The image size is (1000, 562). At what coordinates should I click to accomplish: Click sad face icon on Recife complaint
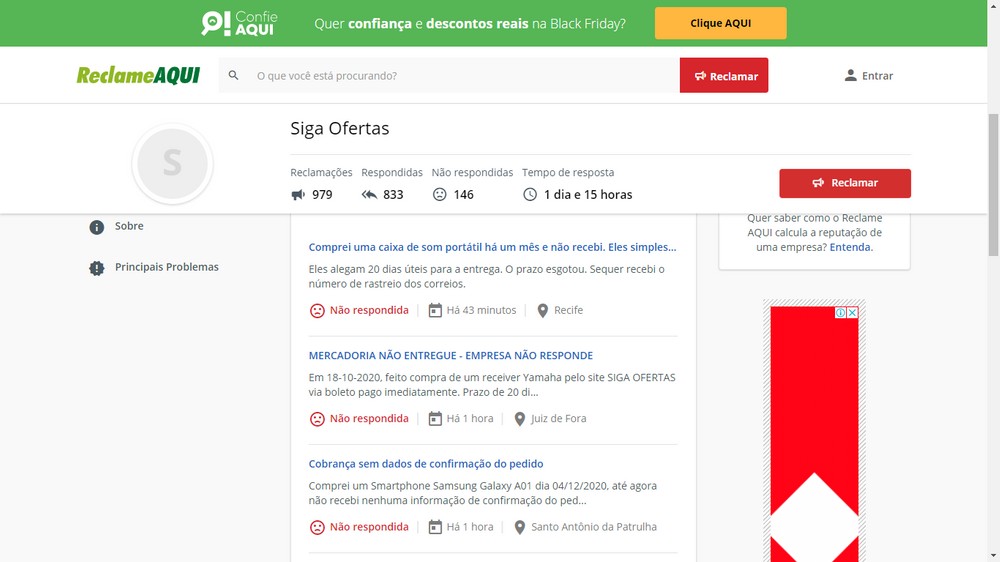coord(317,311)
